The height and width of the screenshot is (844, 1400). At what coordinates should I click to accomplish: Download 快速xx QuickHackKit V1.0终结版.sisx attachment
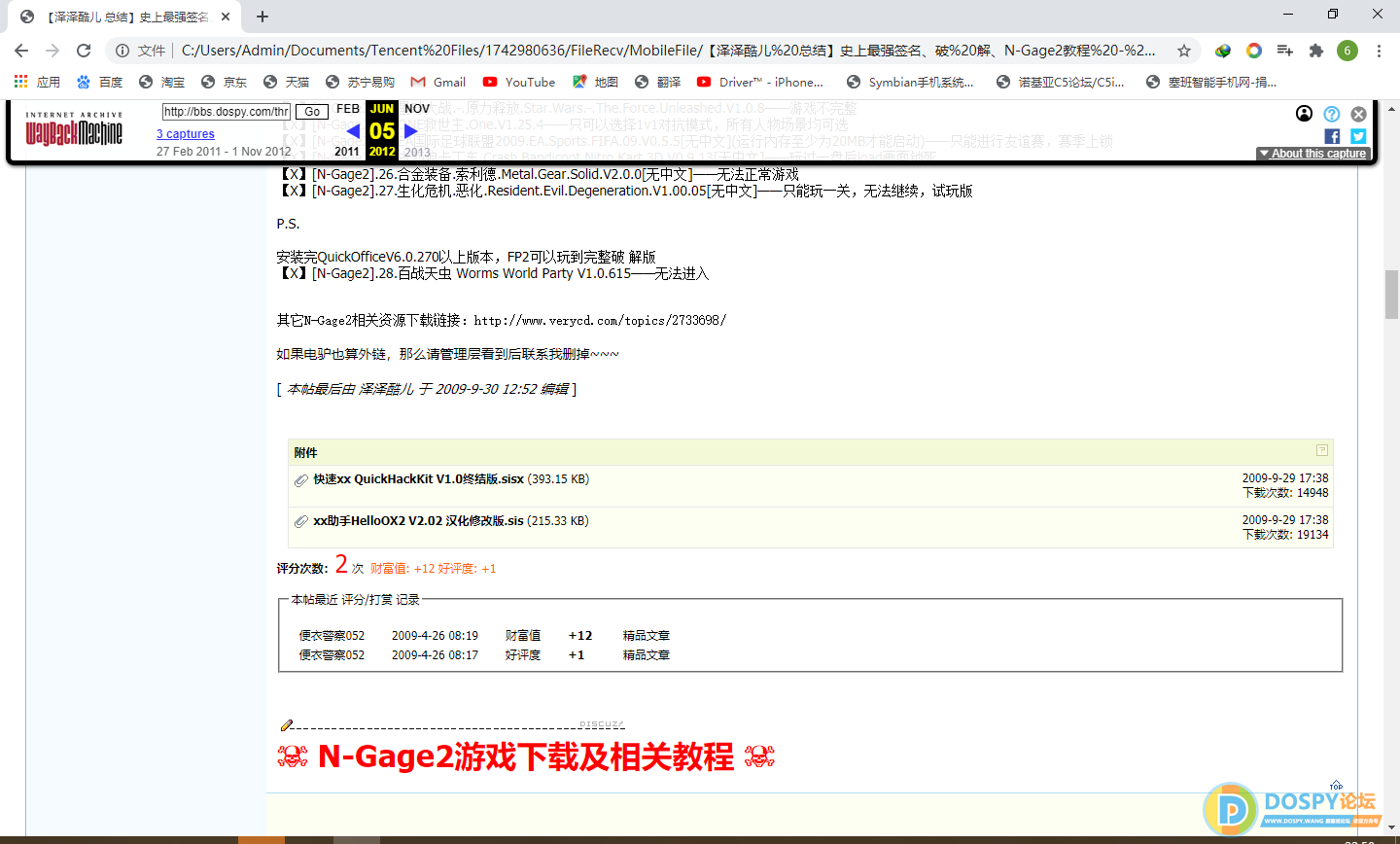[418, 479]
